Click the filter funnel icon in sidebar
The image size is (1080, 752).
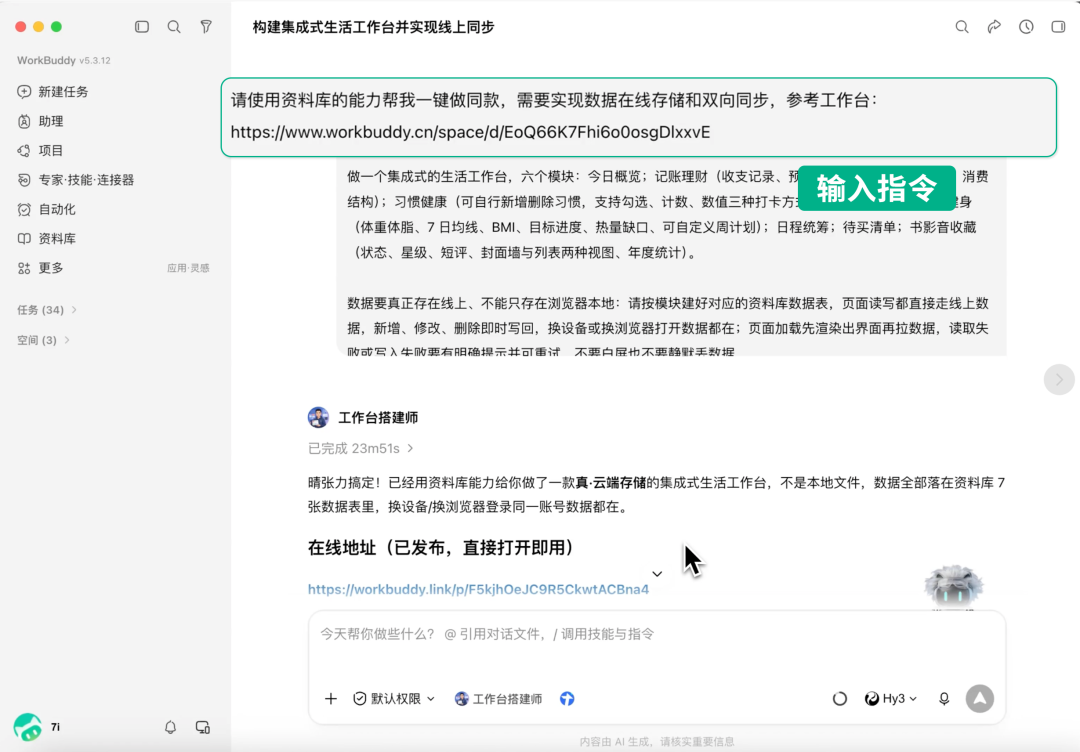click(x=206, y=27)
